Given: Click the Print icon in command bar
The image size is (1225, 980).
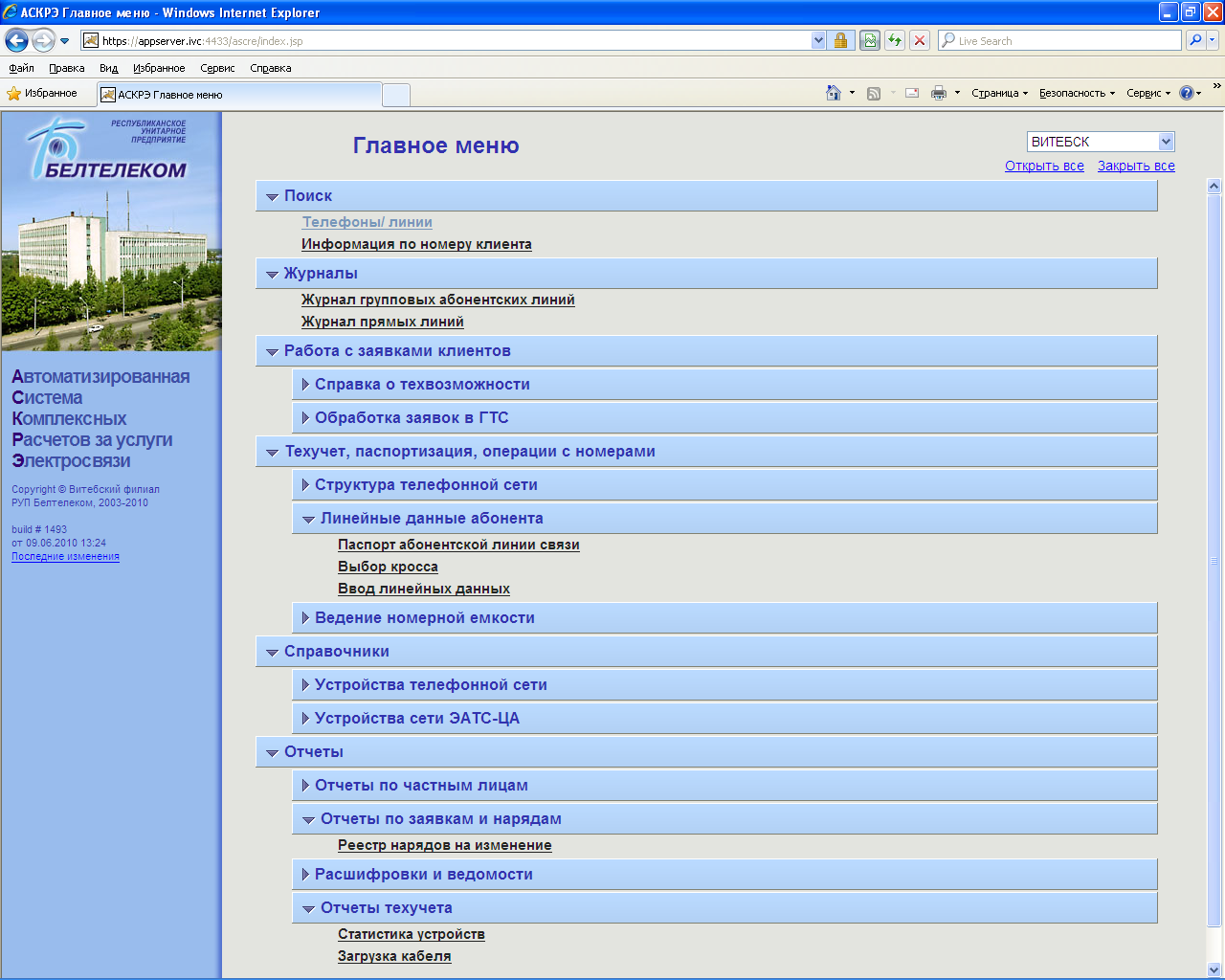Looking at the screenshot, I should [x=939, y=93].
